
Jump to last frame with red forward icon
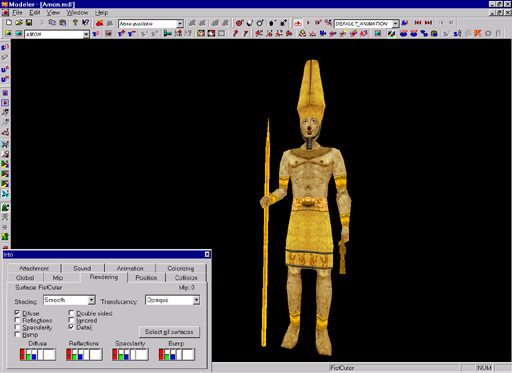click(428, 23)
